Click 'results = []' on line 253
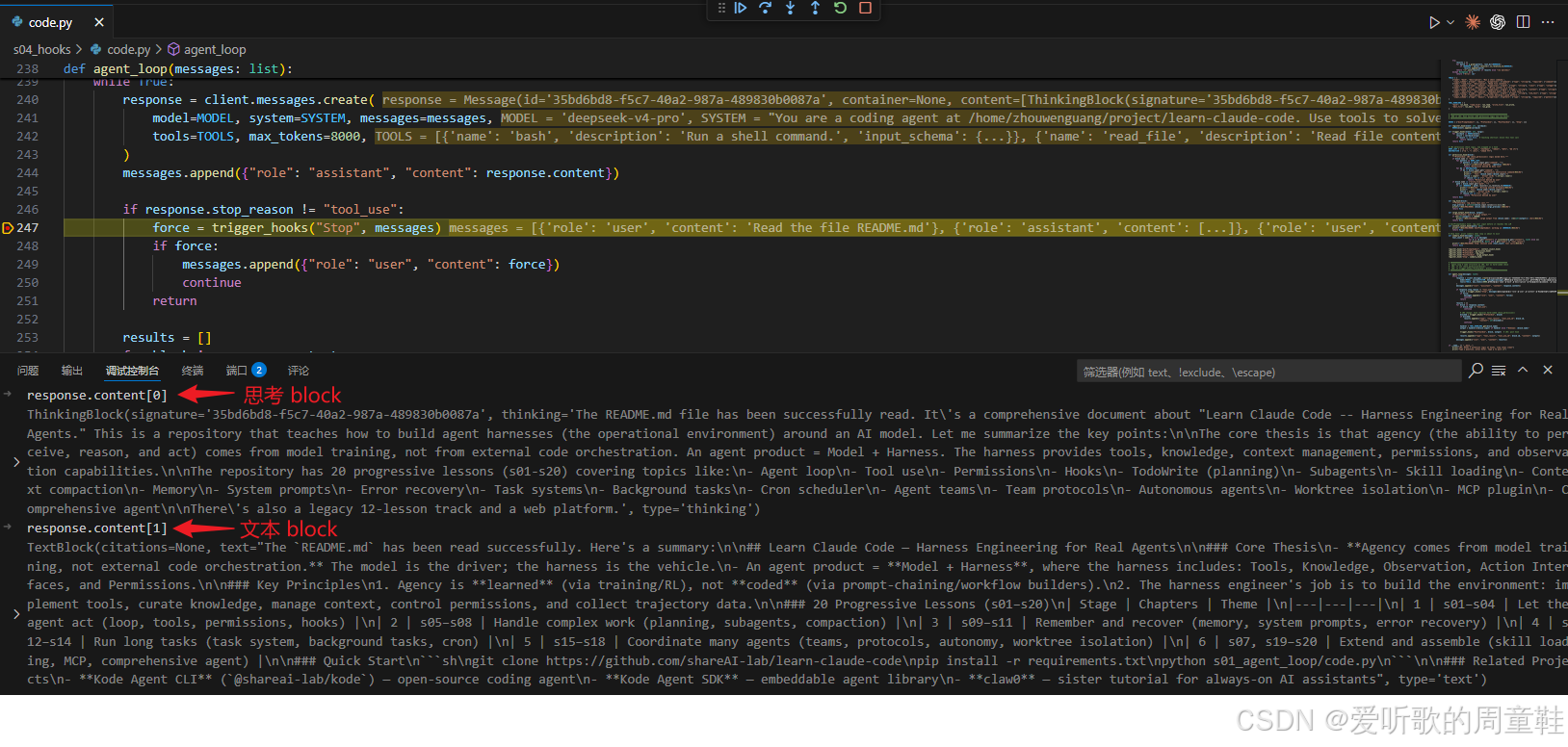The height and width of the screenshot is (747, 1568). (x=167, y=338)
